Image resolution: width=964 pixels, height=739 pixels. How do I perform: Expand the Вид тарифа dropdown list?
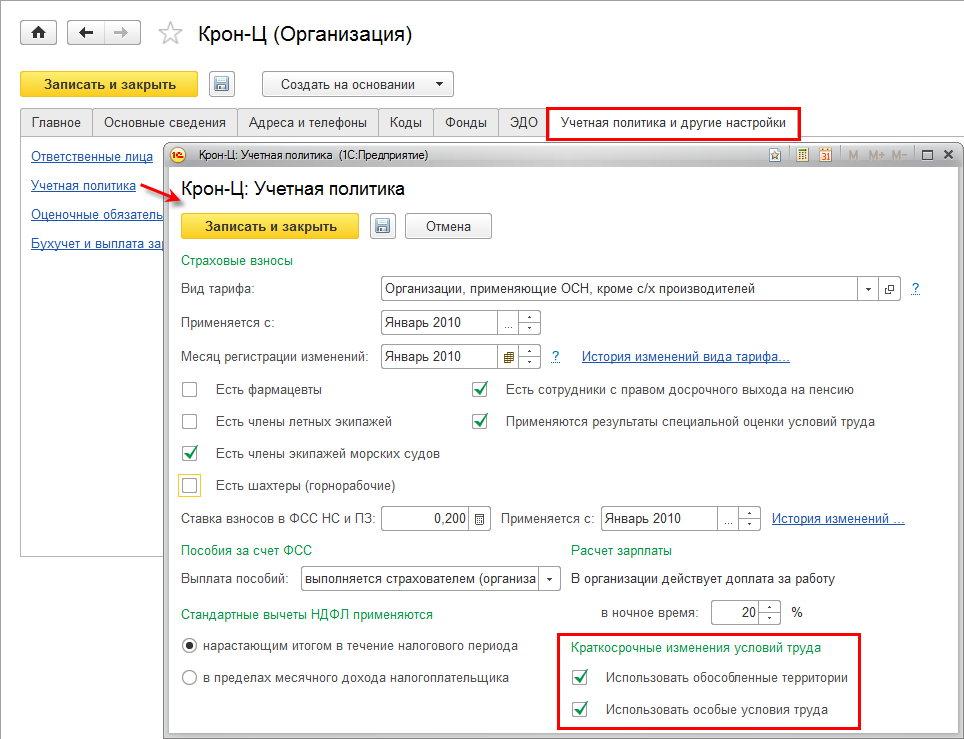866,289
